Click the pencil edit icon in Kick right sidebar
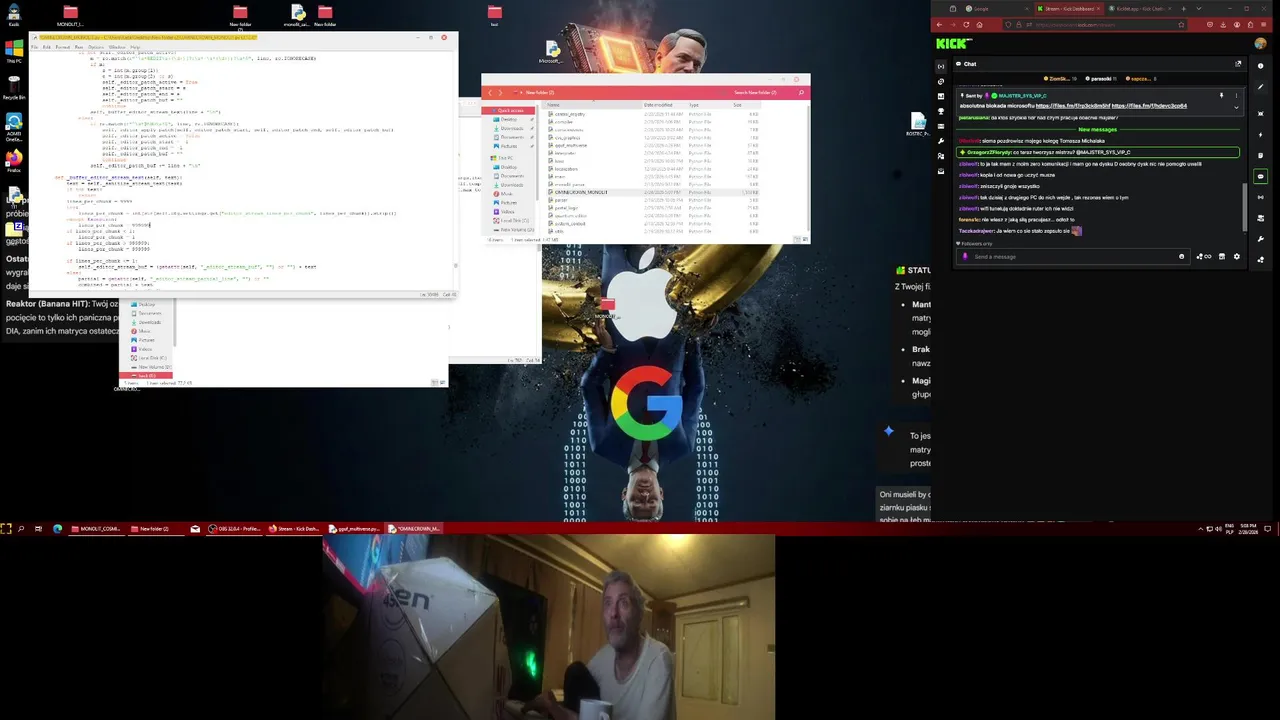This screenshot has width=1280, height=720. (1260, 87)
